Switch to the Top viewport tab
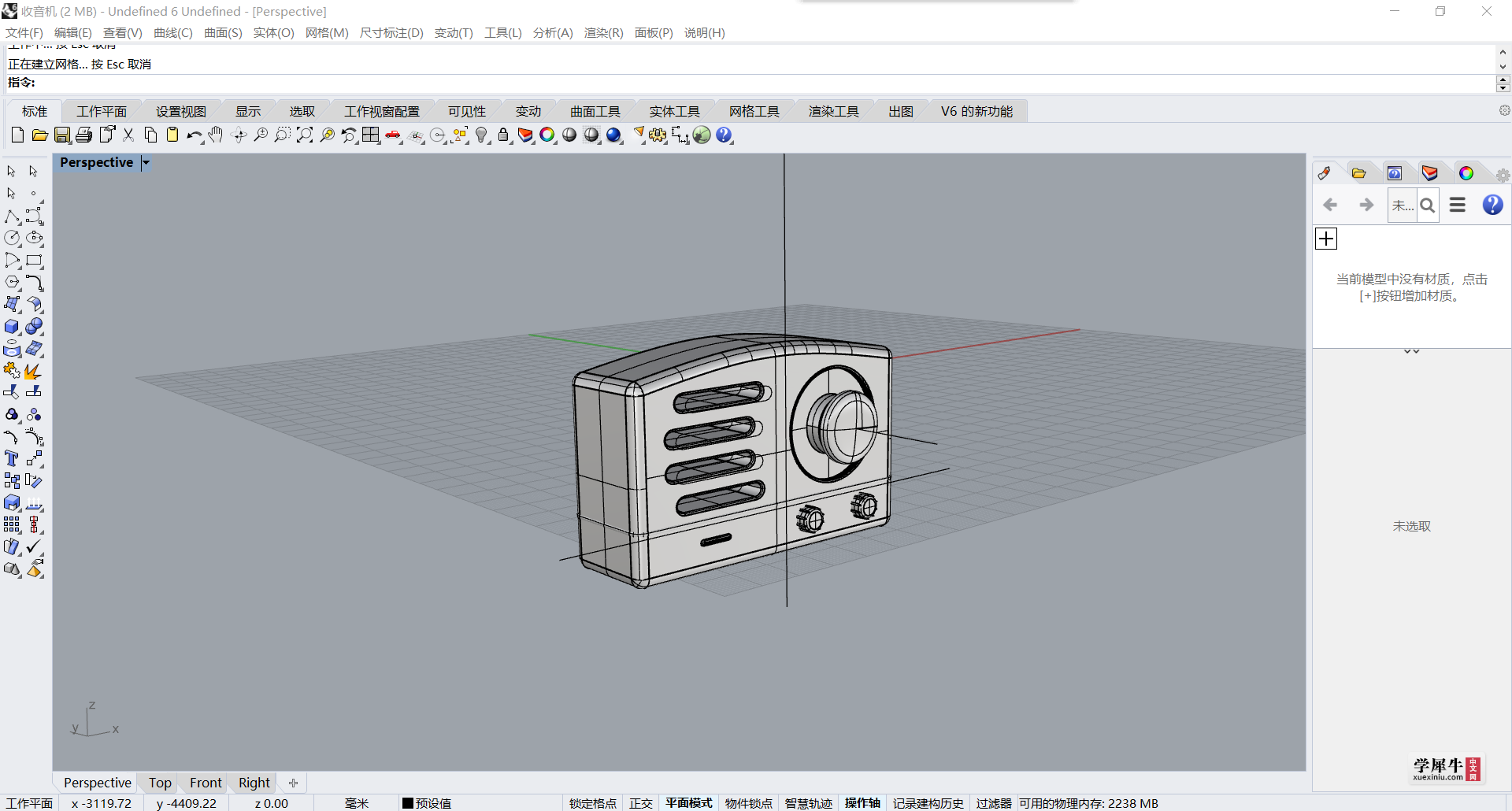 pos(160,783)
